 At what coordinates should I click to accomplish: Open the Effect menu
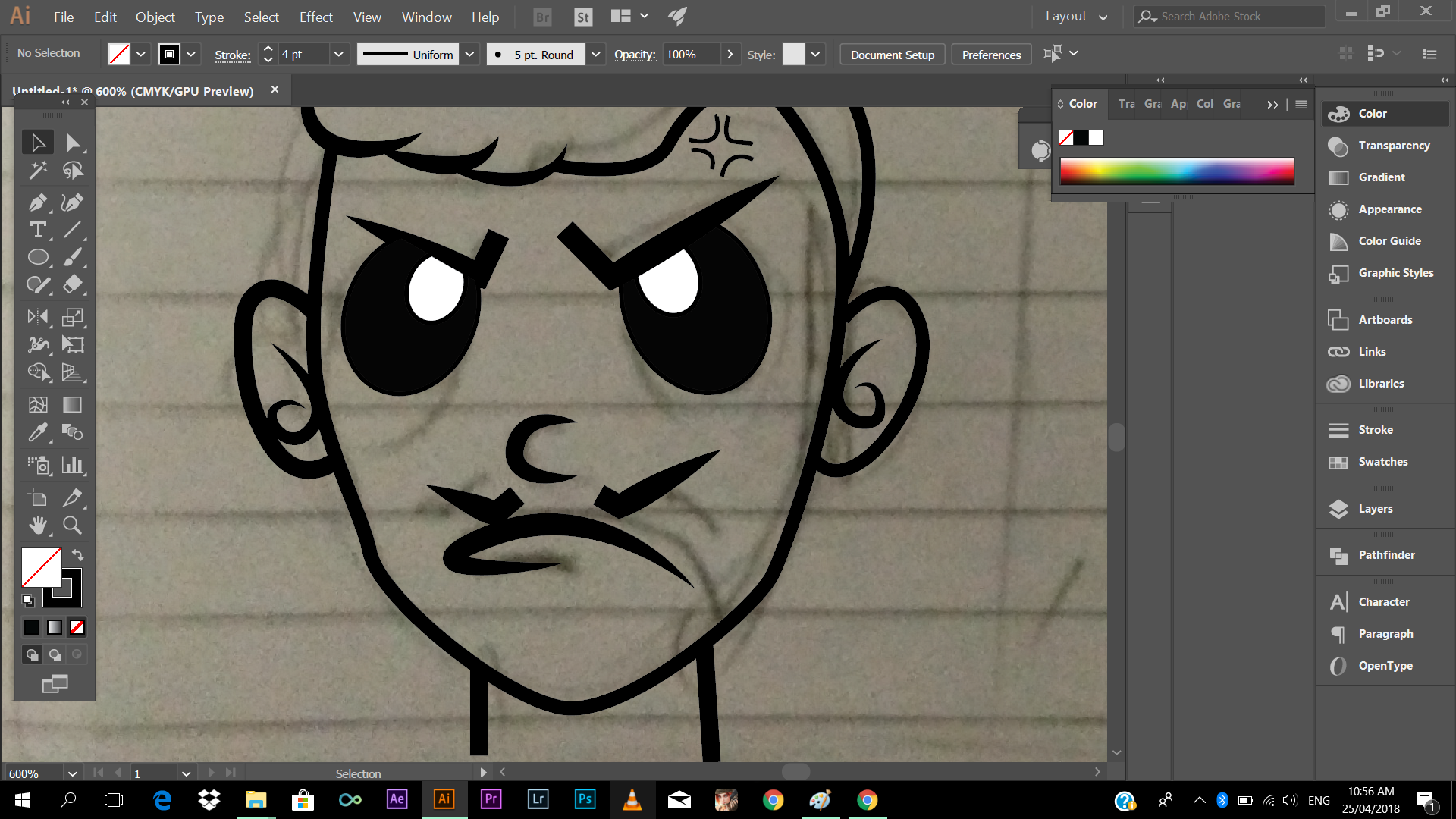[315, 17]
